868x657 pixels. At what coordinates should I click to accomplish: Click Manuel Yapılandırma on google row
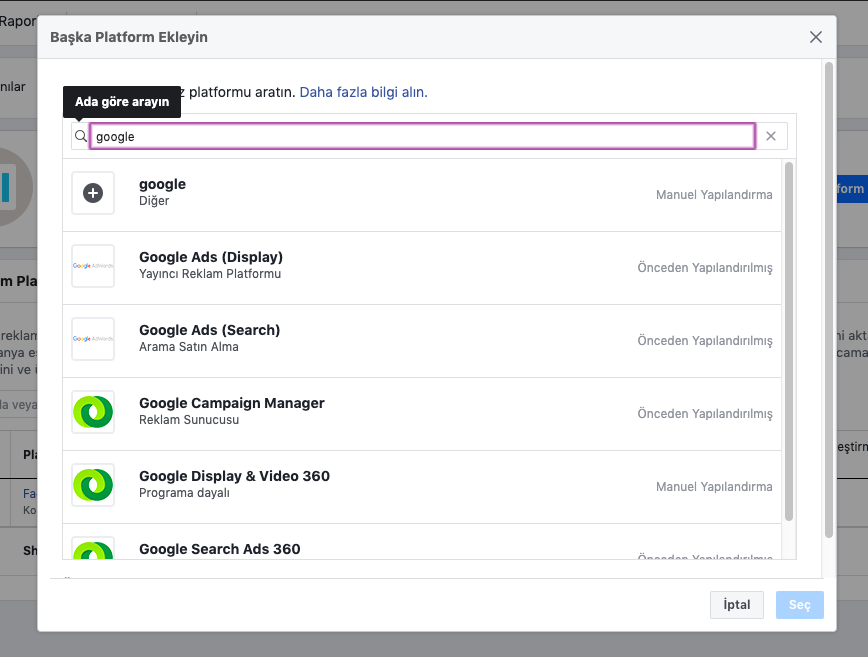(714, 195)
